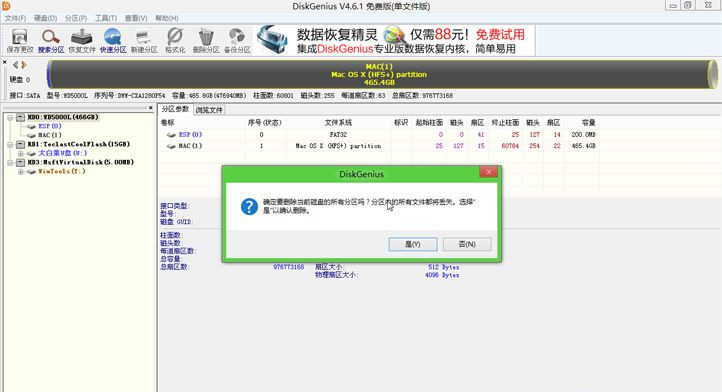Click the 保存更改 save changes toolbar icon

pos(20,41)
